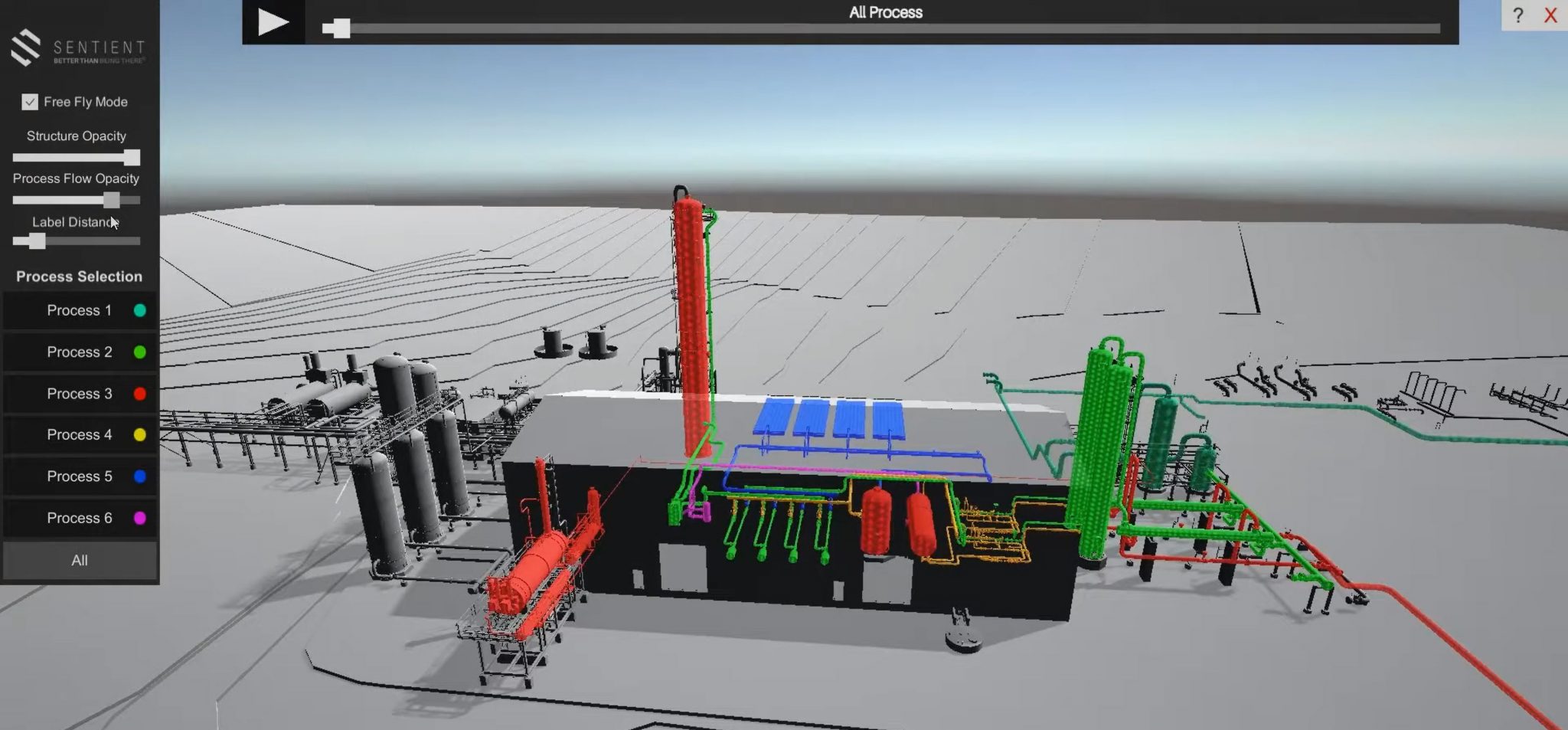Select Process 5 to highlight blue flow
The width and height of the screenshot is (1568, 730).
click(79, 476)
